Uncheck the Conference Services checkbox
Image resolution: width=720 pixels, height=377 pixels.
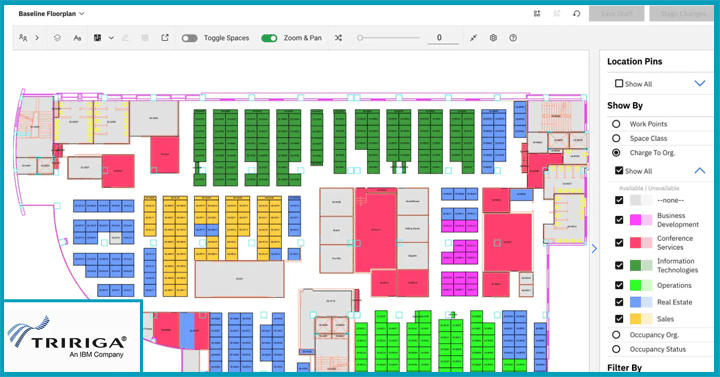[x=619, y=242]
